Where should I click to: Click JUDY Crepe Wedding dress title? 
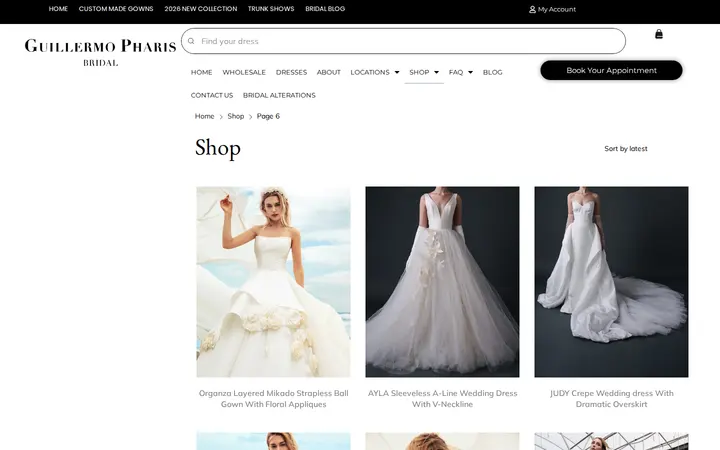pyautogui.click(x=611, y=399)
